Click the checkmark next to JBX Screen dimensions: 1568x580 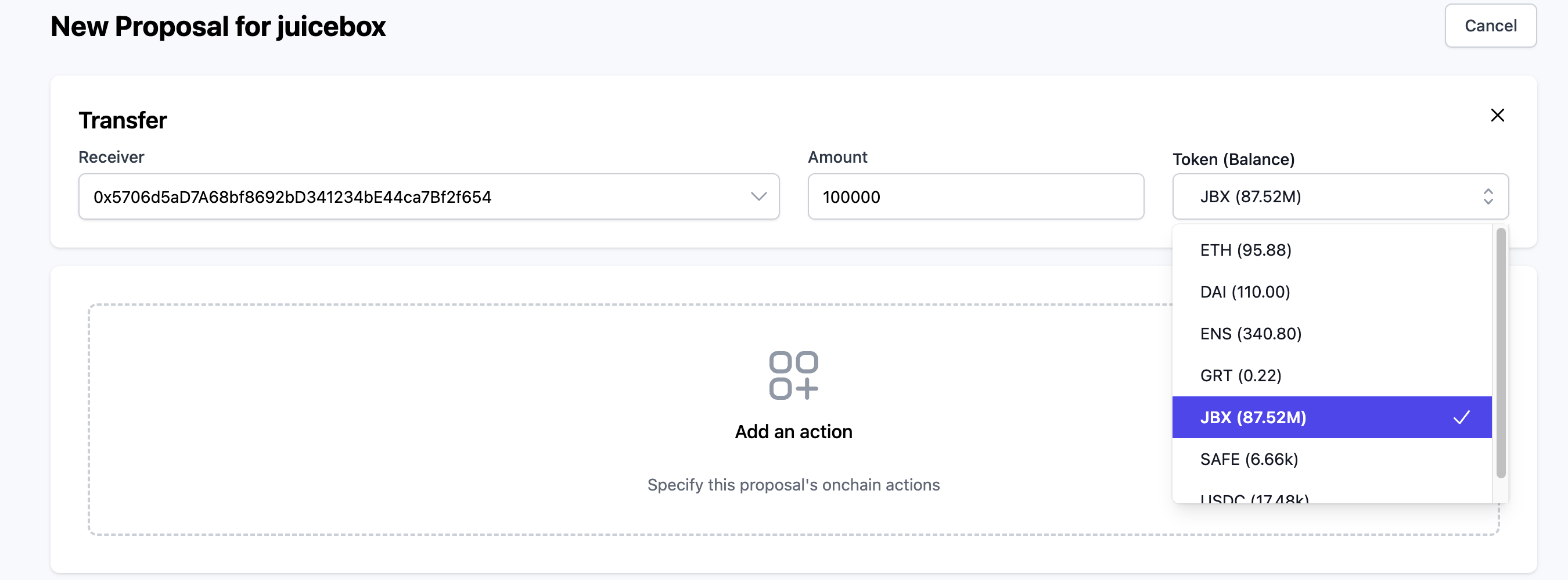[x=1462, y=417]
